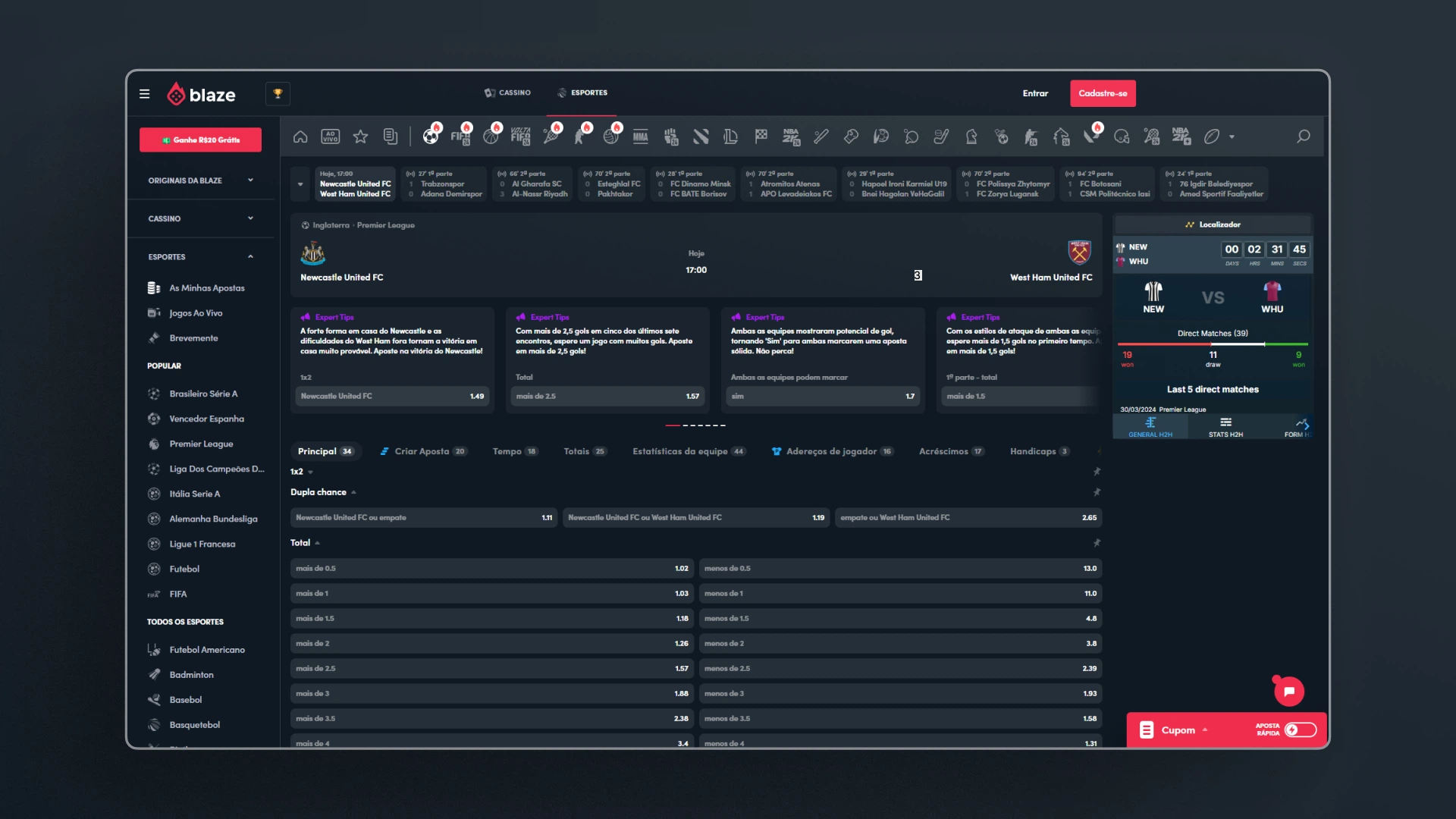This screenshot has height=819, width=1456.
Task: Open the Localizador tracker header
Action: pyautogui.click(x=1213, y=224)
